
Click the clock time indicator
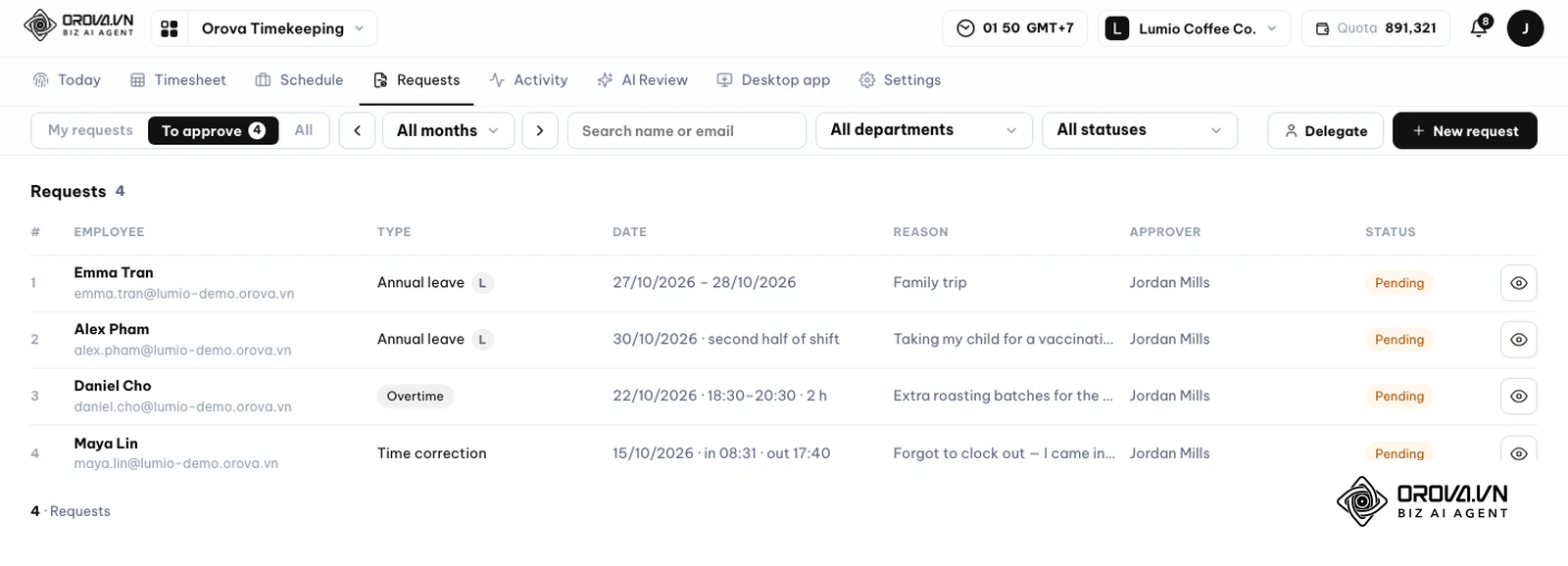click(x=1015, y=28)
